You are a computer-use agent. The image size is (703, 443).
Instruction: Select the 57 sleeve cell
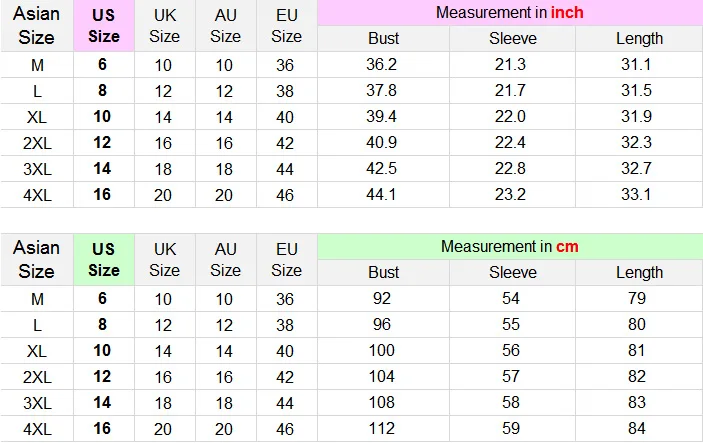(x=512, y=377)
